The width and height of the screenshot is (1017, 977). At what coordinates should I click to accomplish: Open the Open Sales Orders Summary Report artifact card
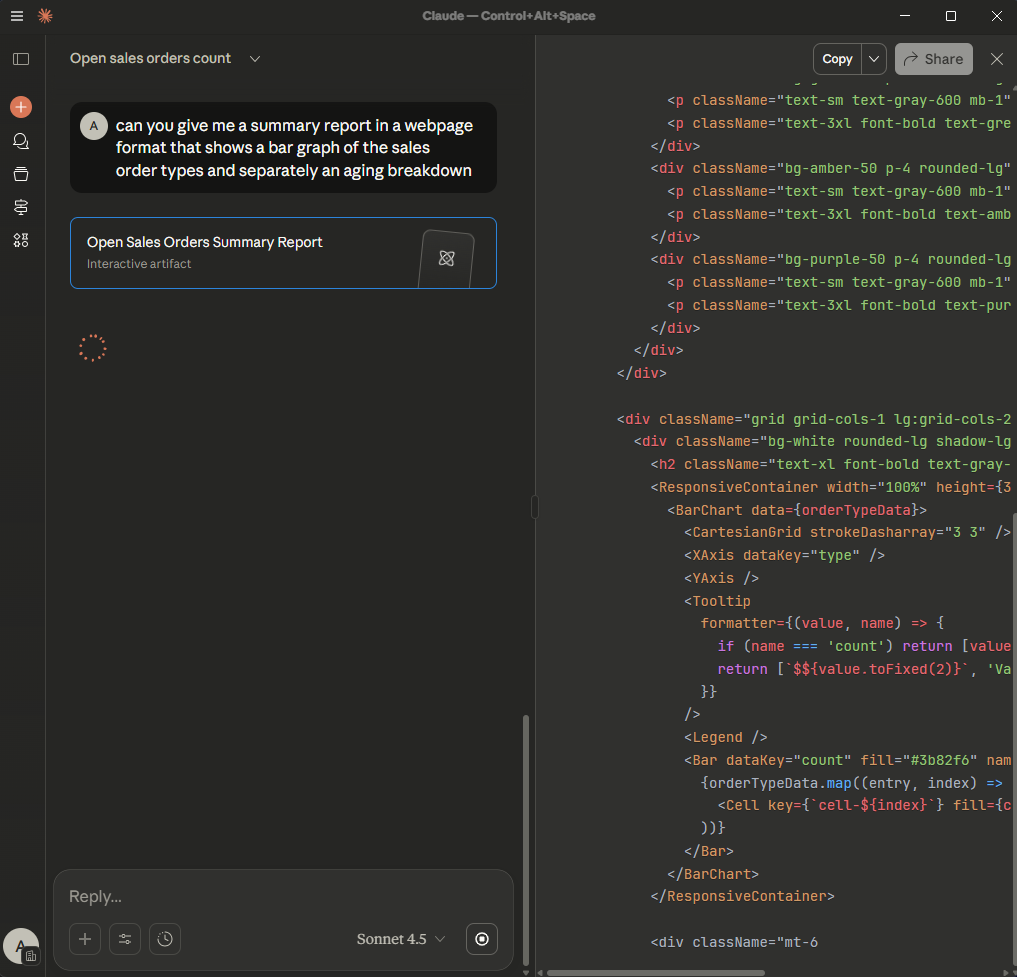(x=283, y=253)
